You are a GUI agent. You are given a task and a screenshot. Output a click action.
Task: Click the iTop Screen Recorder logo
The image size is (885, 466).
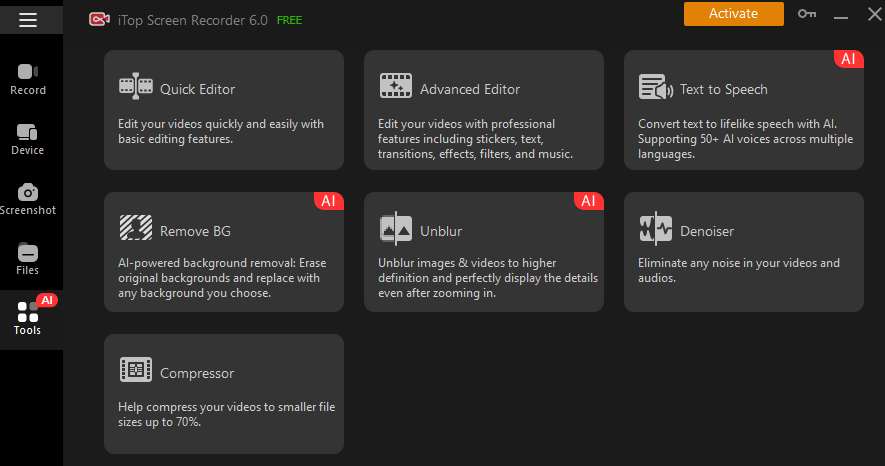[x=99, y=19]
